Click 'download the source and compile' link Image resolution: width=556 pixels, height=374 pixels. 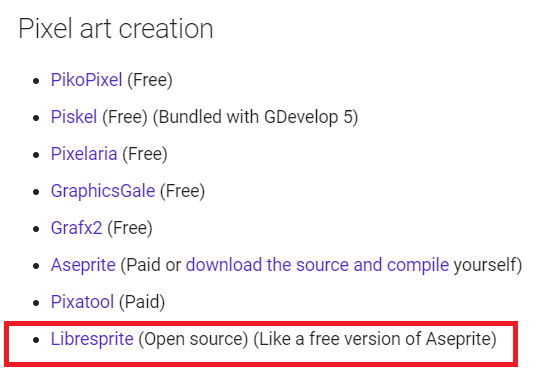317,265
